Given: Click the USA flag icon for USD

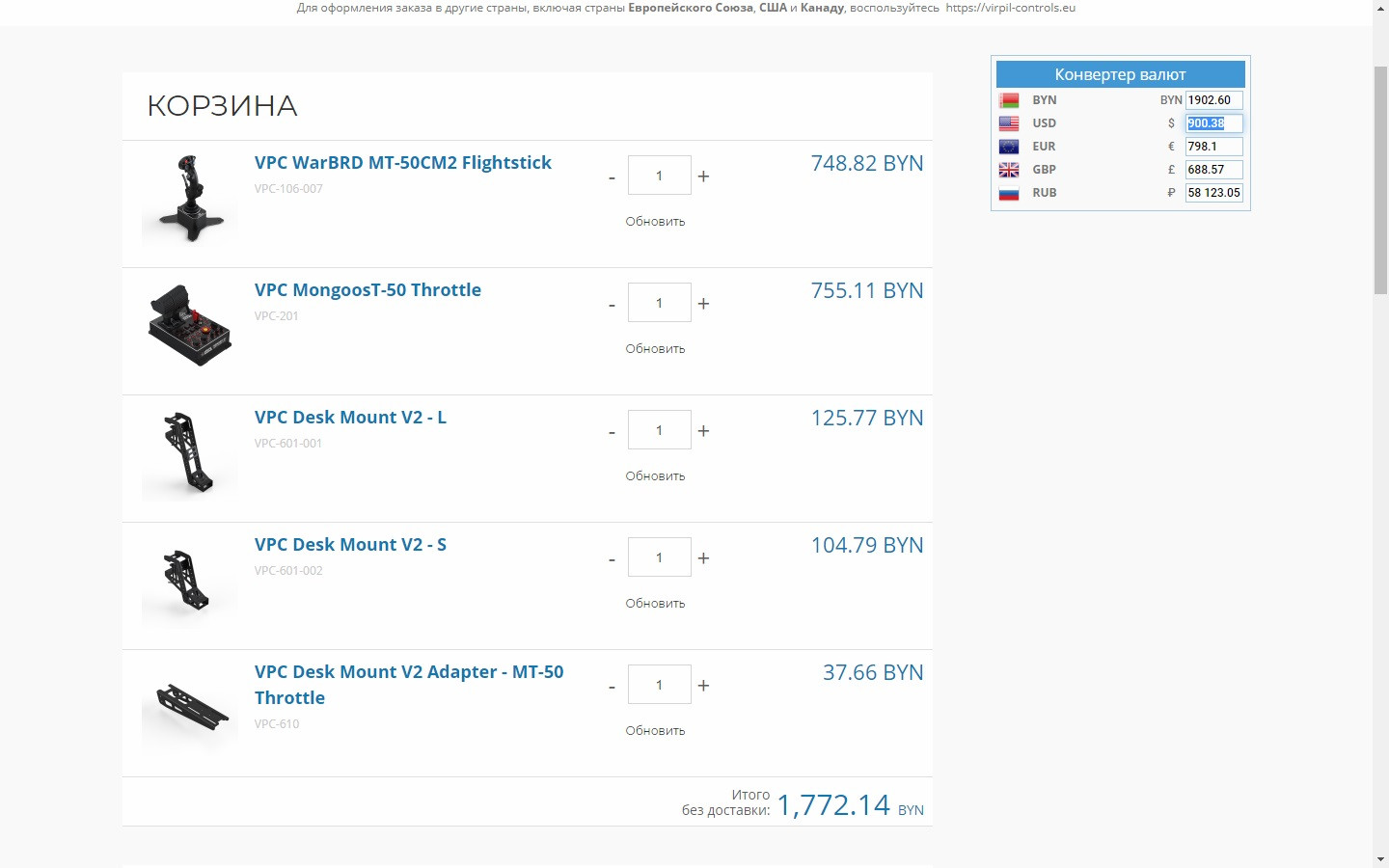Looking at the screenshot, I should (1009, 123).
